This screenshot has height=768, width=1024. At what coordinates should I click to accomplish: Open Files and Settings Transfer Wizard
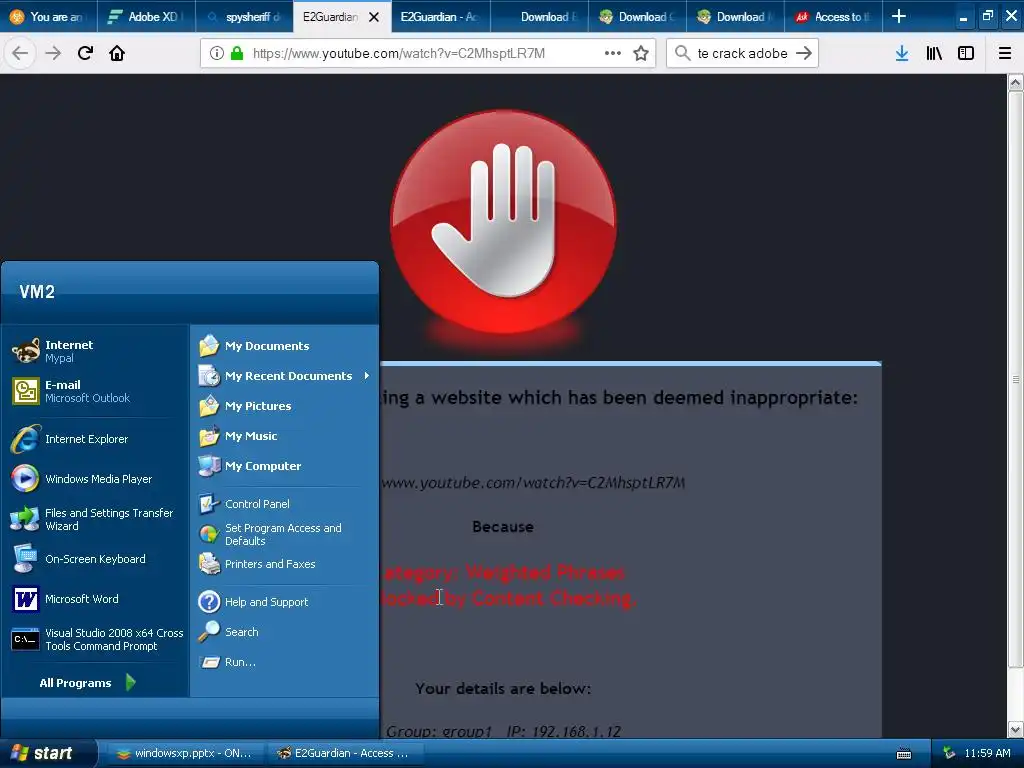click(95, 519)
